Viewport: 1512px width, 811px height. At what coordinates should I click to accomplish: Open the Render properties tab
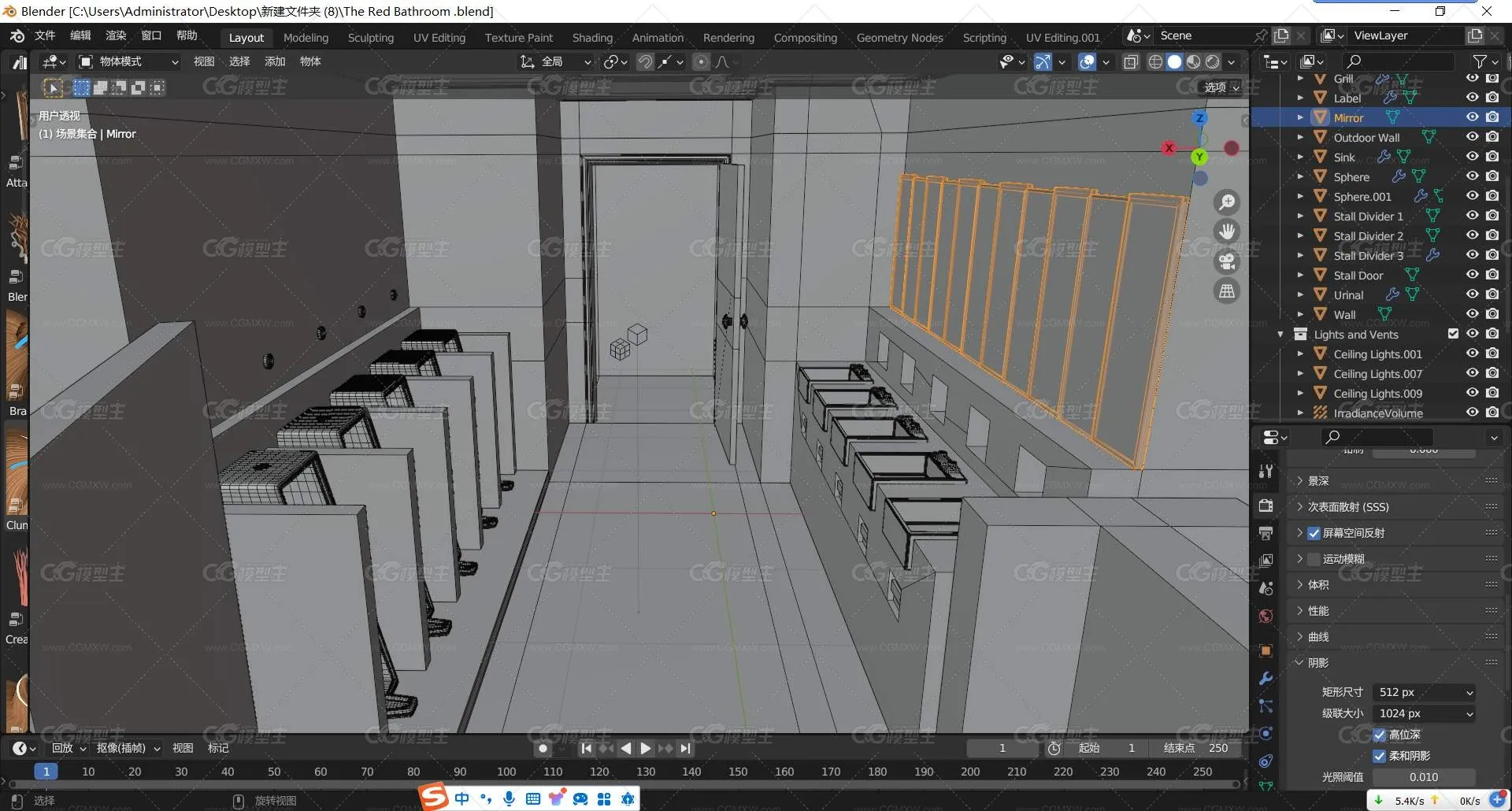point(1266,505)
